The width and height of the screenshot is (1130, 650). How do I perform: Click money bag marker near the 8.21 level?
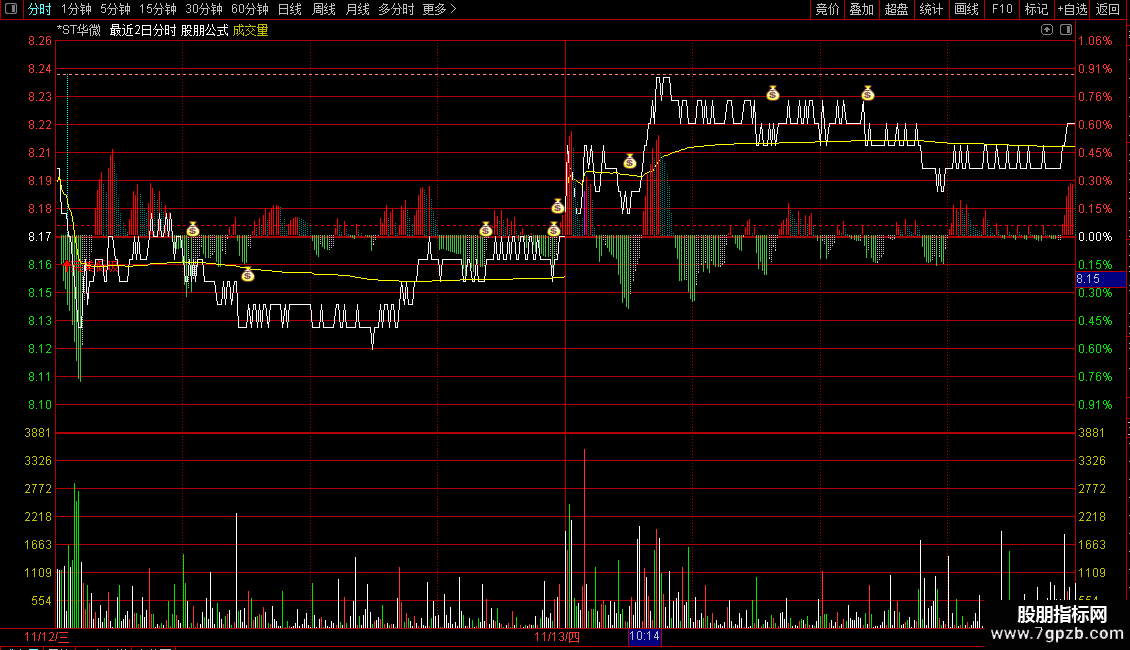(630, 161)
